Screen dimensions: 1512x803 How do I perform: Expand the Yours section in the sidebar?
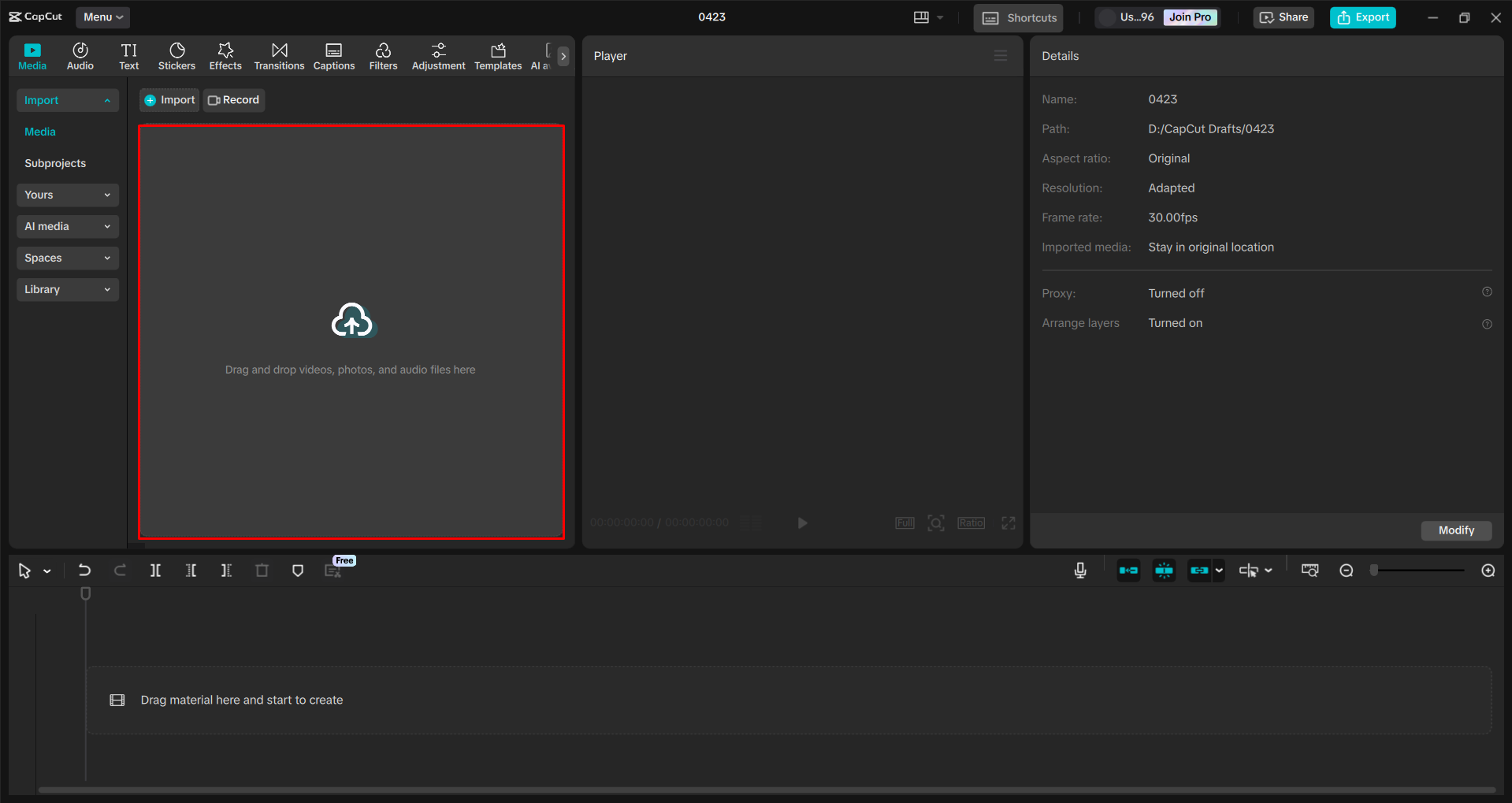point(67,195)
